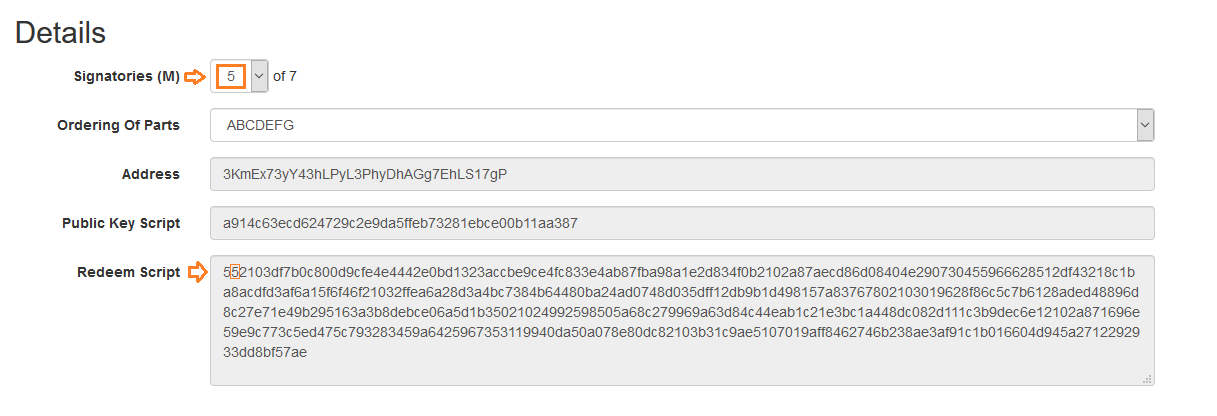This screenshot has width=1217, height=416.
Task: Click the orange arrow beside Signatories (M)
Action: tap(196, 76)
